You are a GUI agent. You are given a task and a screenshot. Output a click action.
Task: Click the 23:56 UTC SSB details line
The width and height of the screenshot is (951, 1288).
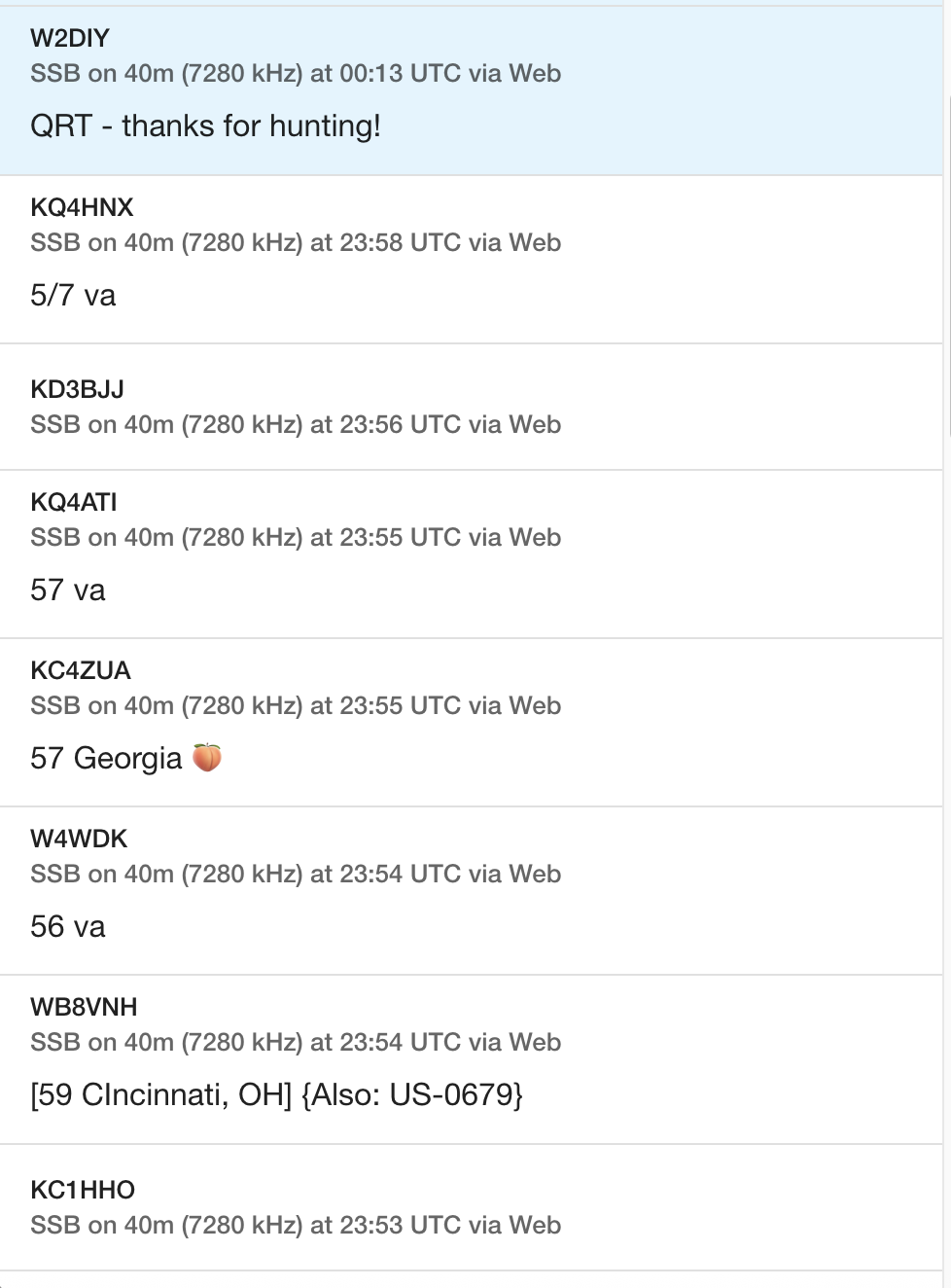296,424
